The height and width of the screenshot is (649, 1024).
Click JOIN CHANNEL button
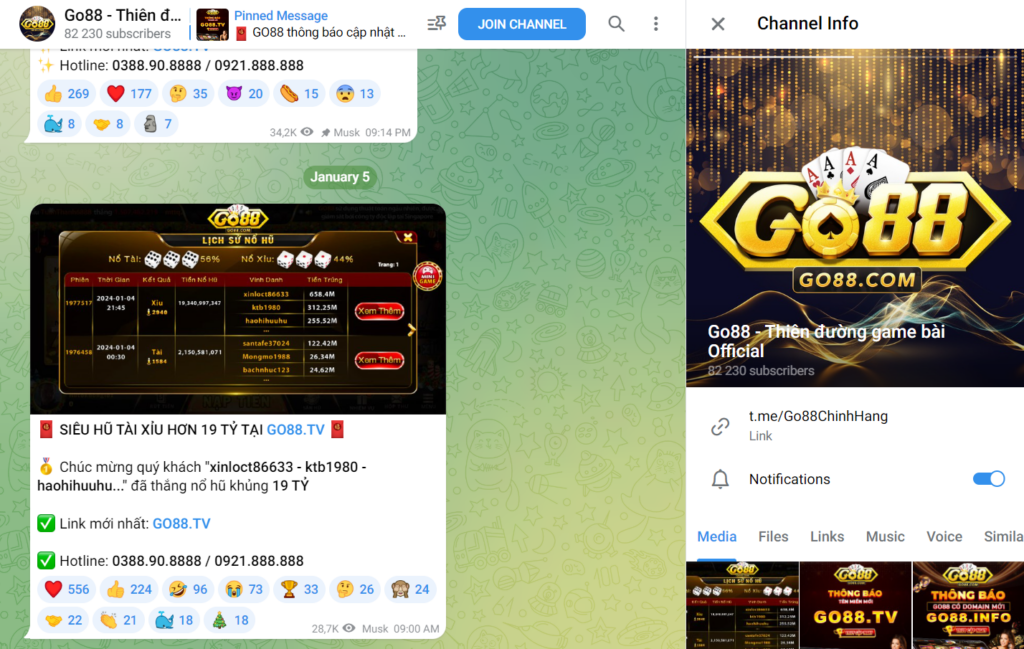point(522,24)
